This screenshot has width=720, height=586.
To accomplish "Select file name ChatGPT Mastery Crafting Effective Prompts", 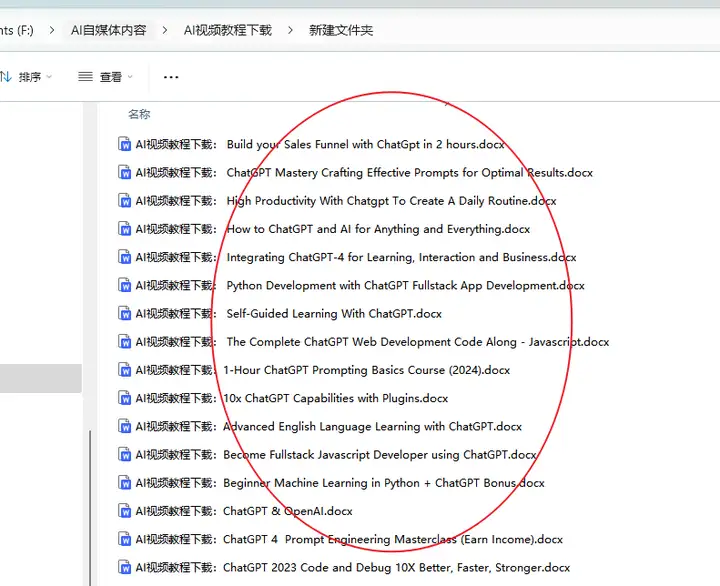I will coord(364,173).
